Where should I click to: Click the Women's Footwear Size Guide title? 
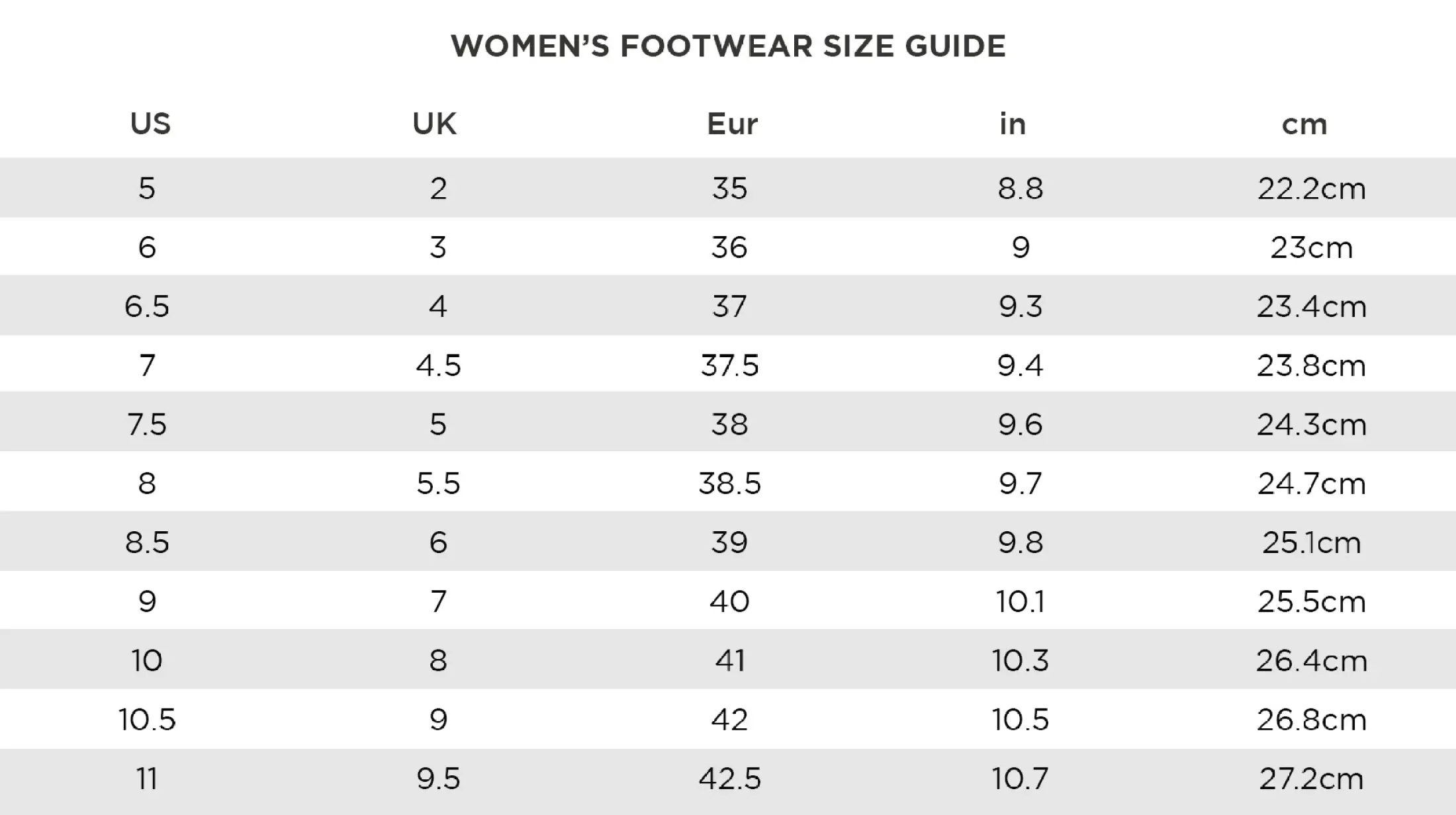click(728, 46)
